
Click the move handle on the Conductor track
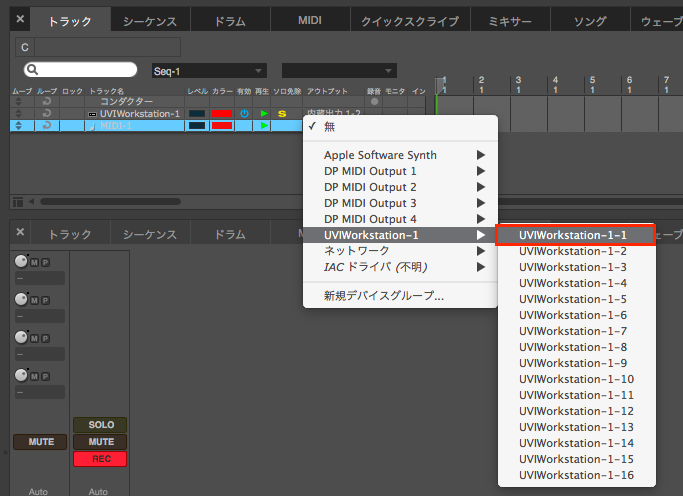point(18,101)
